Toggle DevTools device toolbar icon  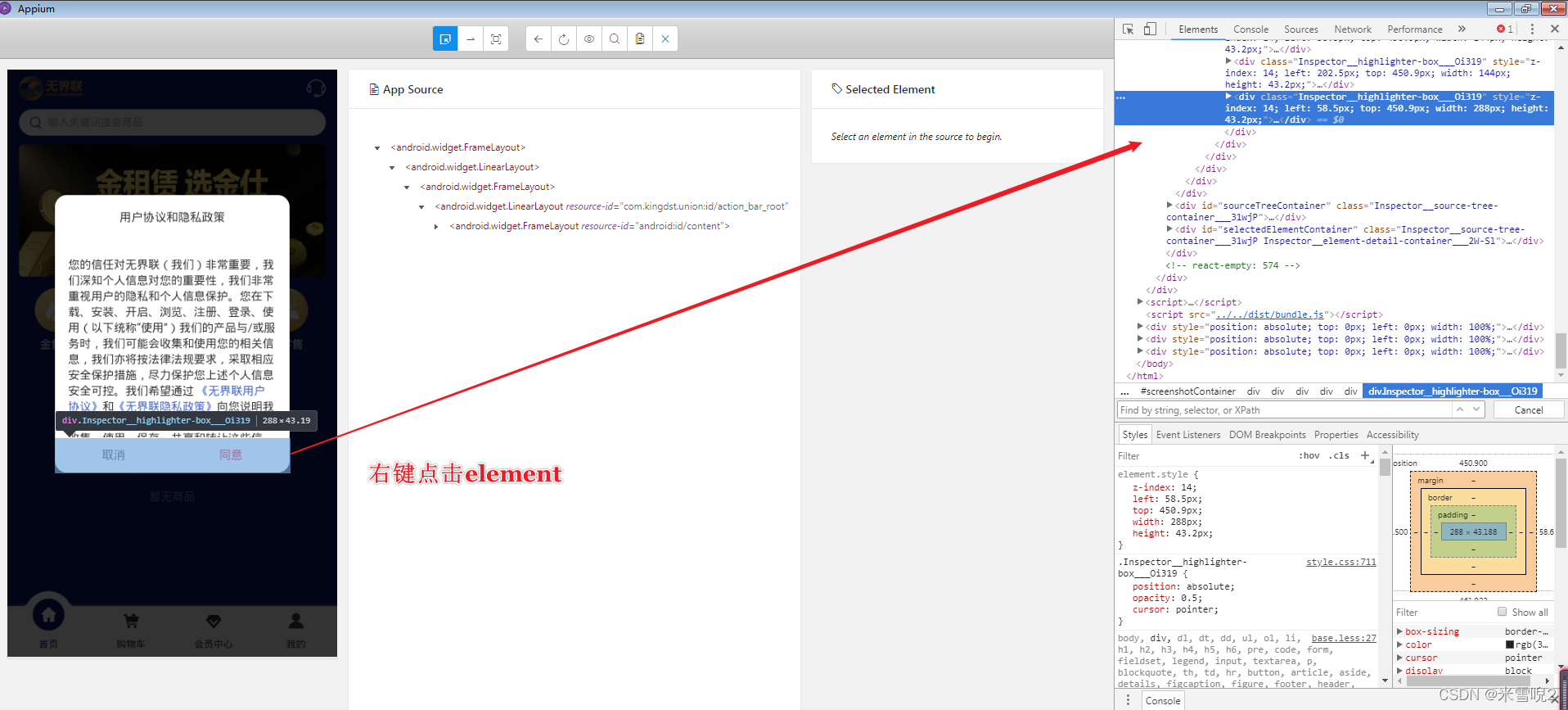pos(1150,29)
